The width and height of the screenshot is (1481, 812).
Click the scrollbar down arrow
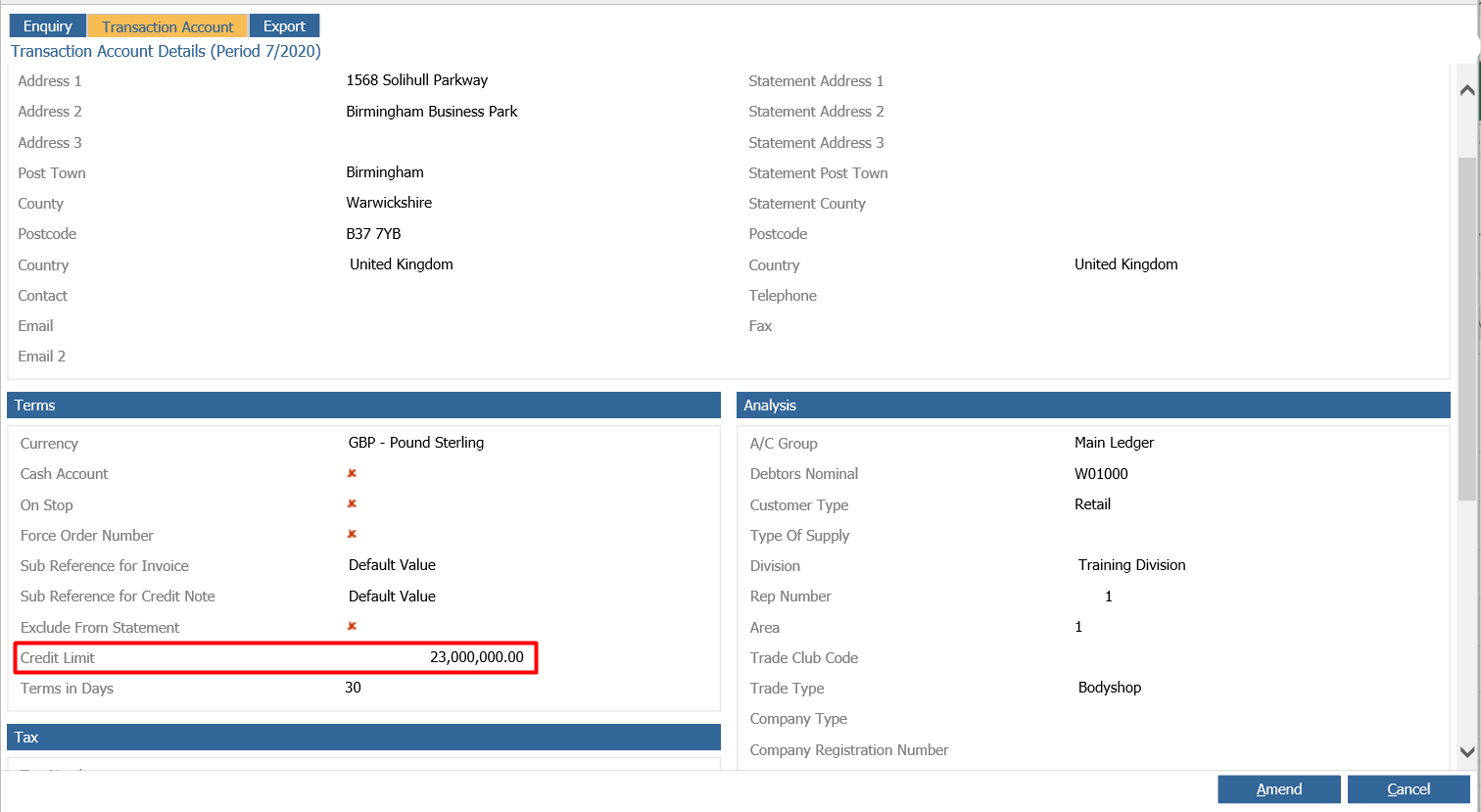coord(1466,752)
